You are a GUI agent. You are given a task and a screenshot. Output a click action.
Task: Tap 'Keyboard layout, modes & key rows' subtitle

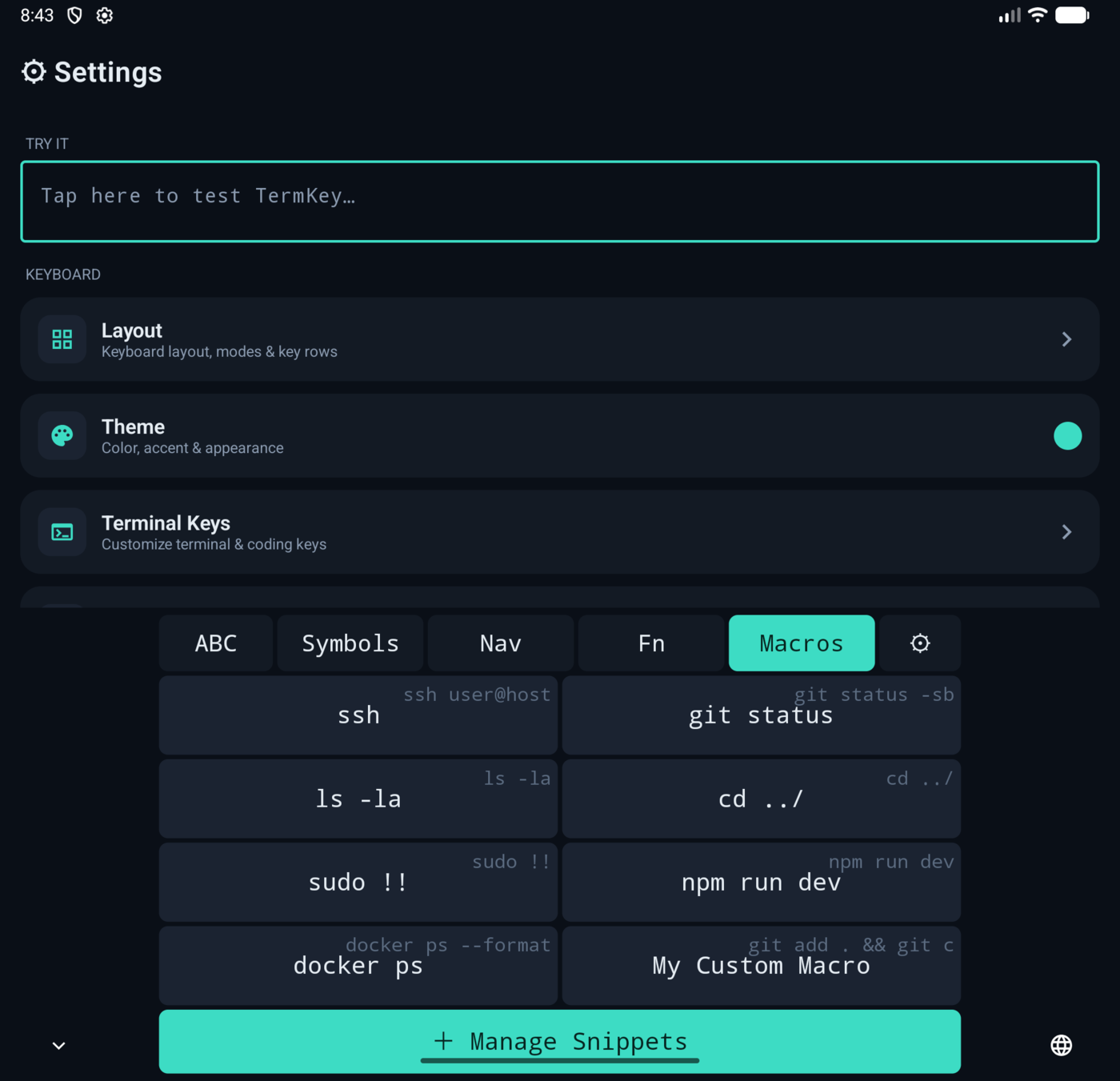219,352
